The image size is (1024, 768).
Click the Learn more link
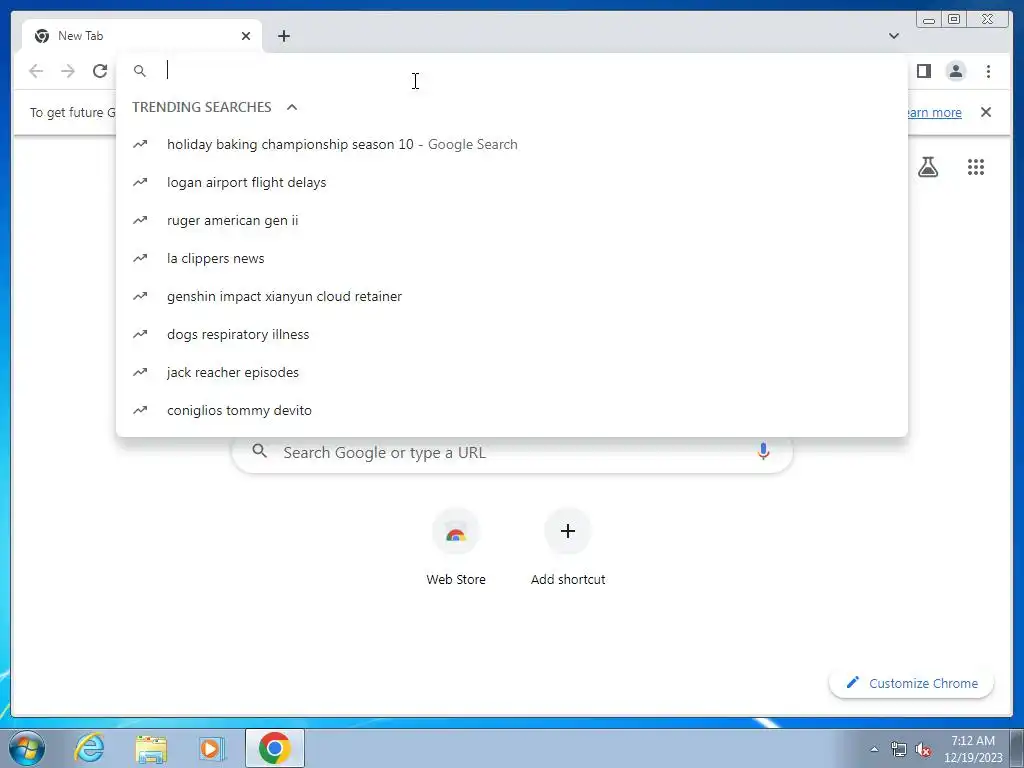coord(934,112)
